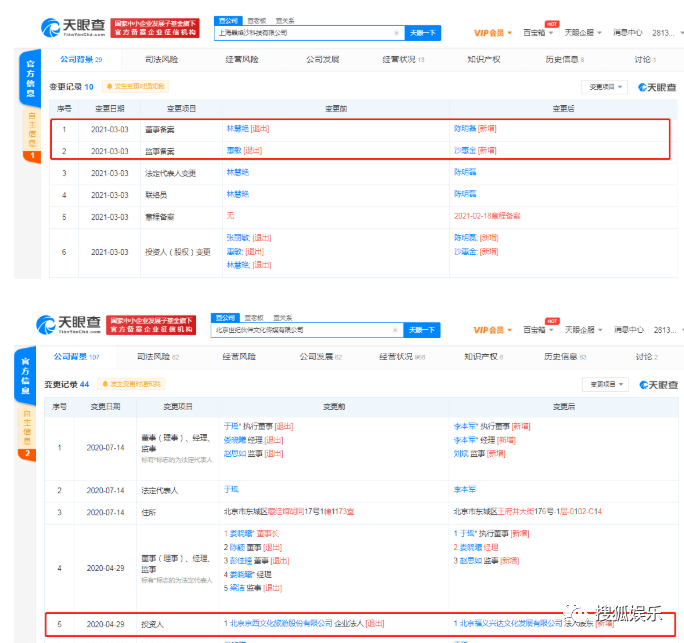Expand the 天眼企服 menu in the upper header
Screen dimensions: 684x643
pyautogui.click(x=583, y=33)
